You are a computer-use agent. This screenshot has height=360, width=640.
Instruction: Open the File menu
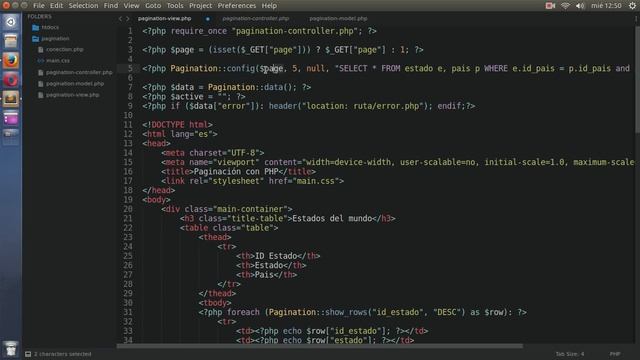[39, 6]
